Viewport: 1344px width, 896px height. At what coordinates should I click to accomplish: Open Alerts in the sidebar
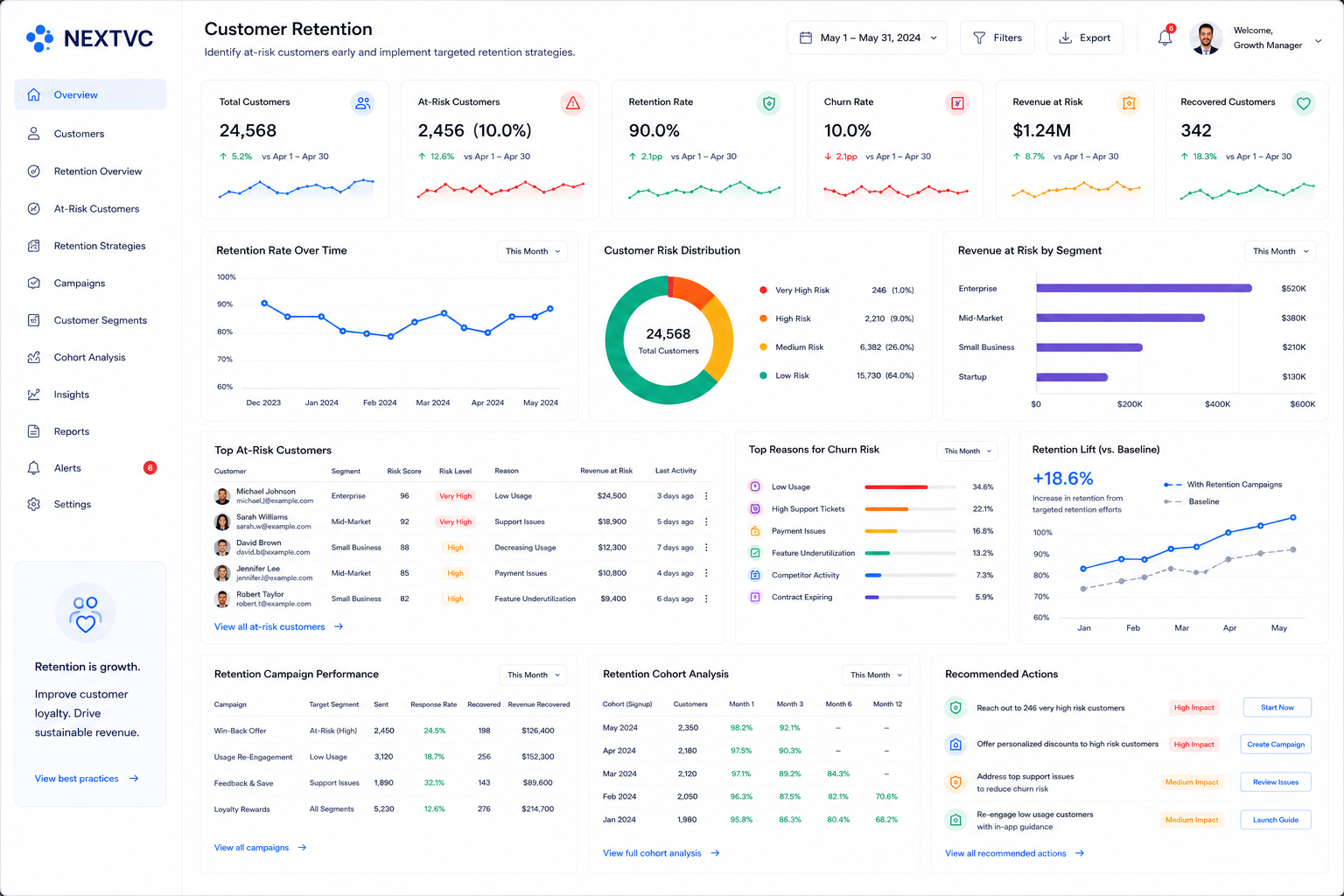coord(90,468)
